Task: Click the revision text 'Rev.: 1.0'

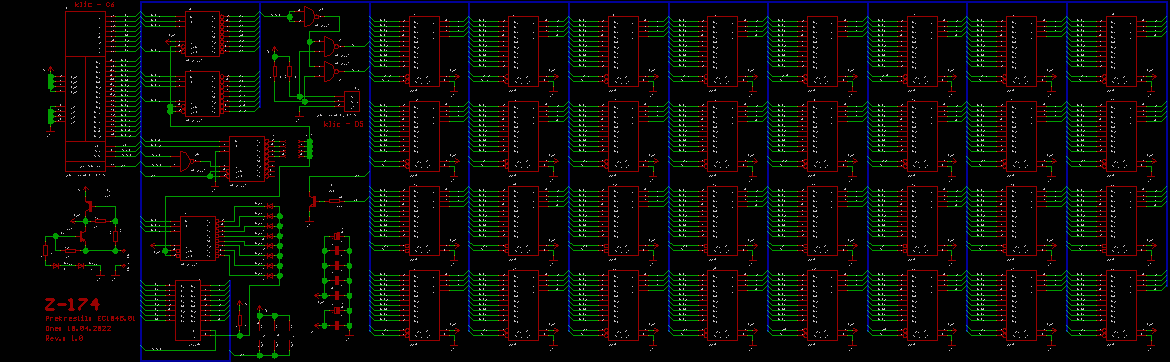Action: click(x=63, y=338)
